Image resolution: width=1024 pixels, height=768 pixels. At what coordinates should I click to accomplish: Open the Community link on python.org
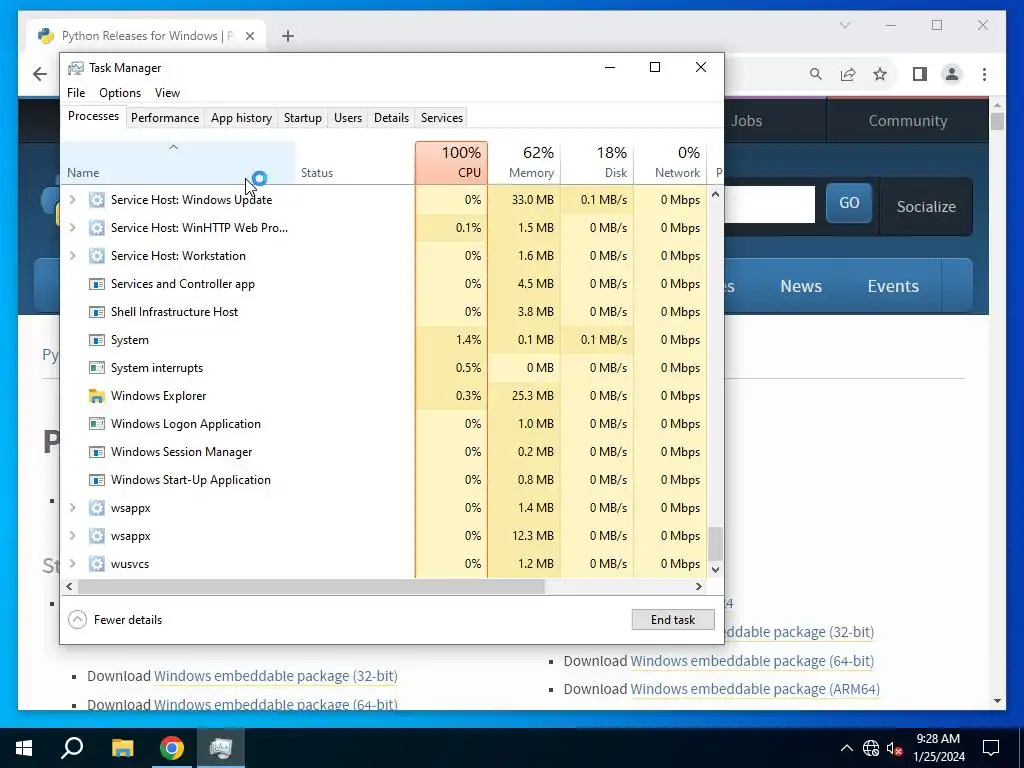pyautogui.click(x=908, y=121)
